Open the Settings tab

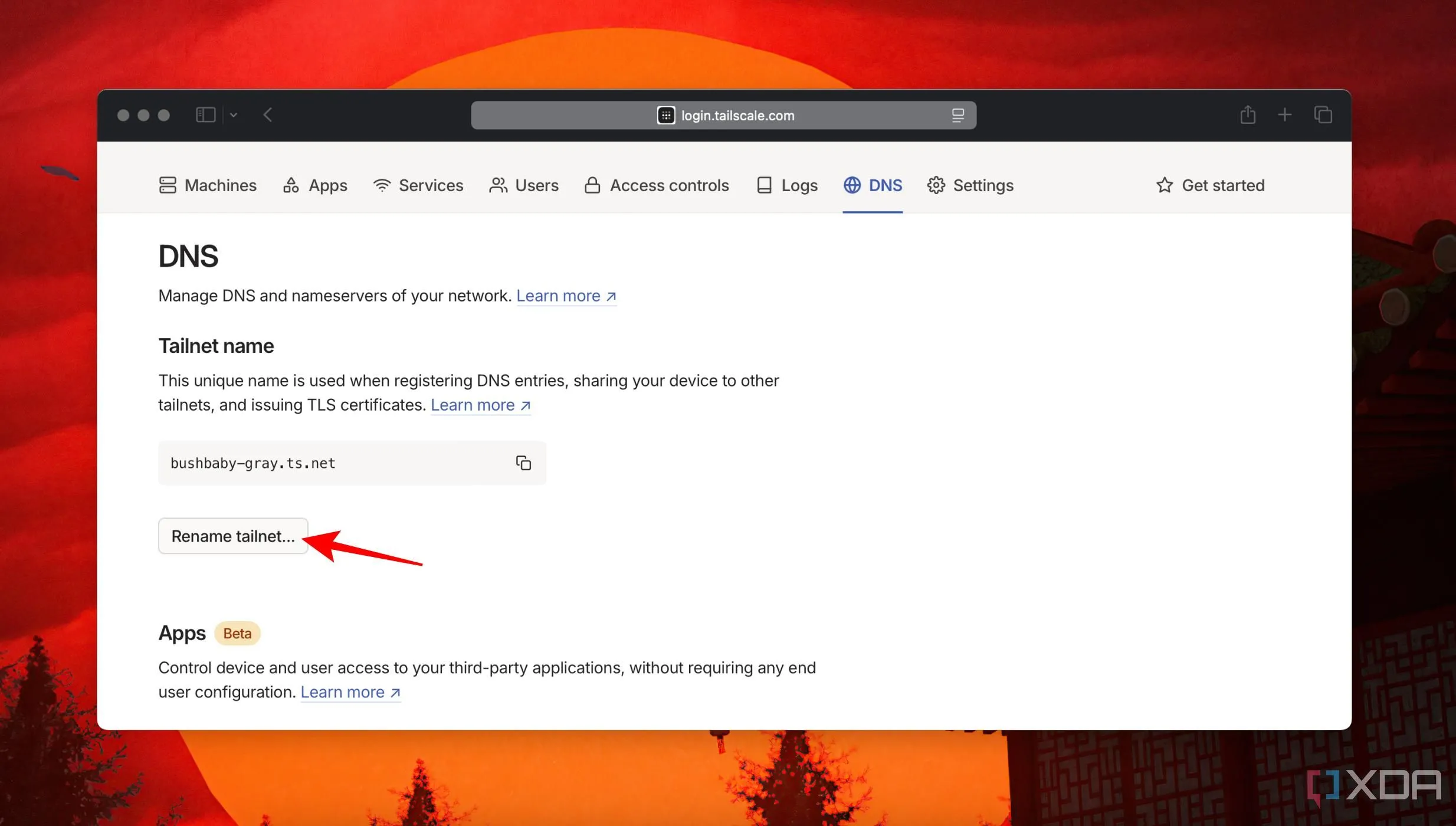[970, 185]
